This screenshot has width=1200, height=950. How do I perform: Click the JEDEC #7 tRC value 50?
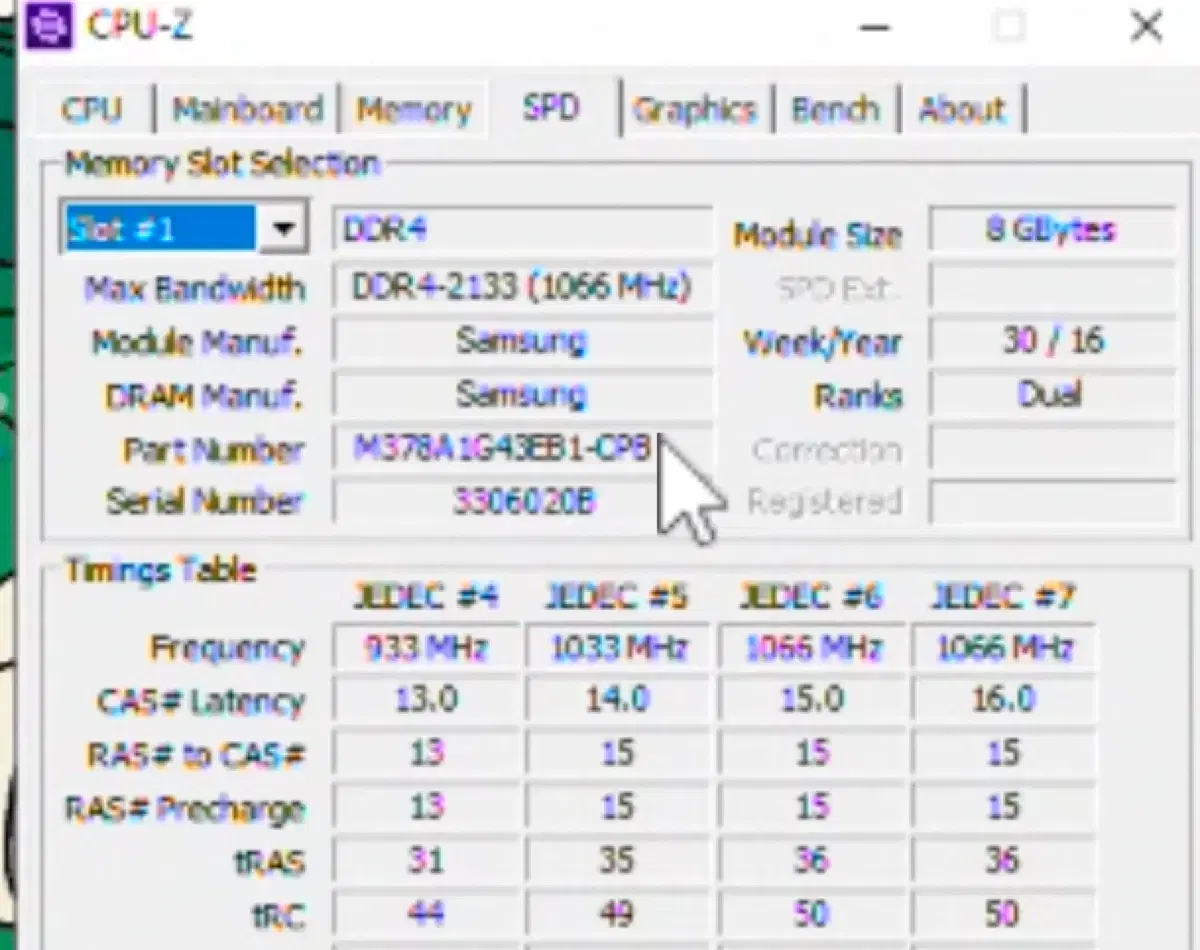coord(1004,912)
